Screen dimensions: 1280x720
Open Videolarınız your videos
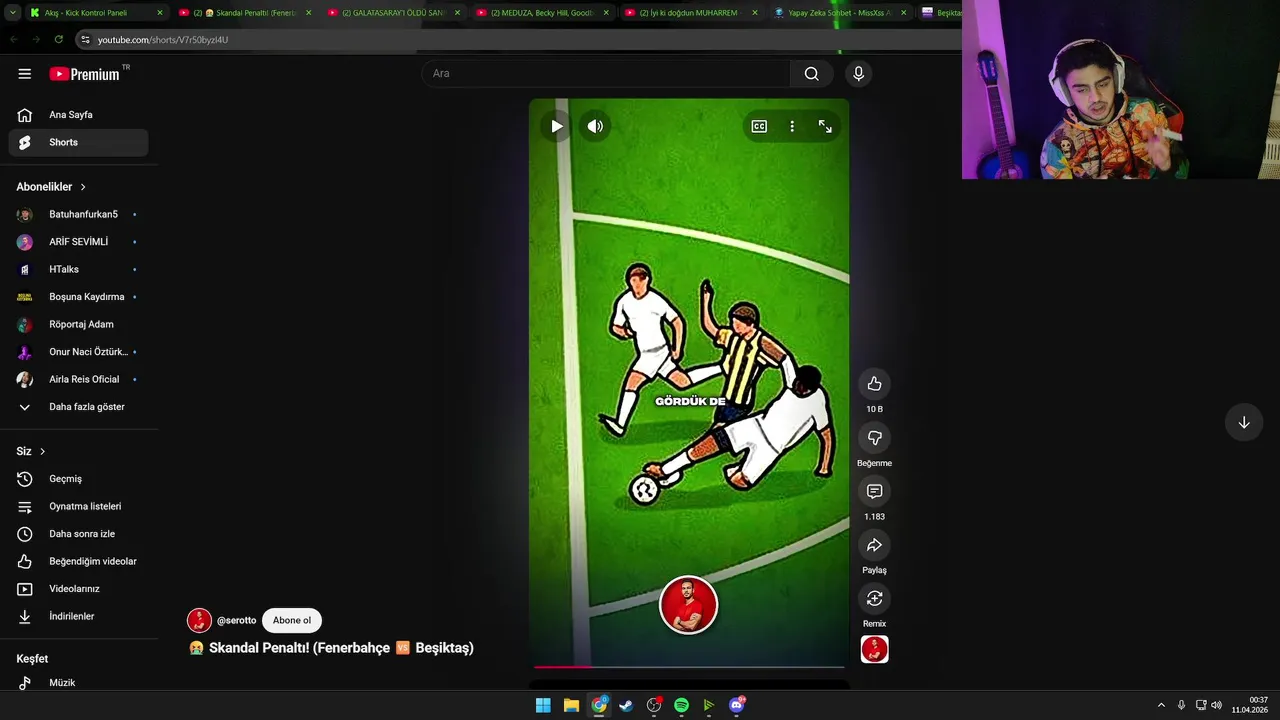pos(78,589)
